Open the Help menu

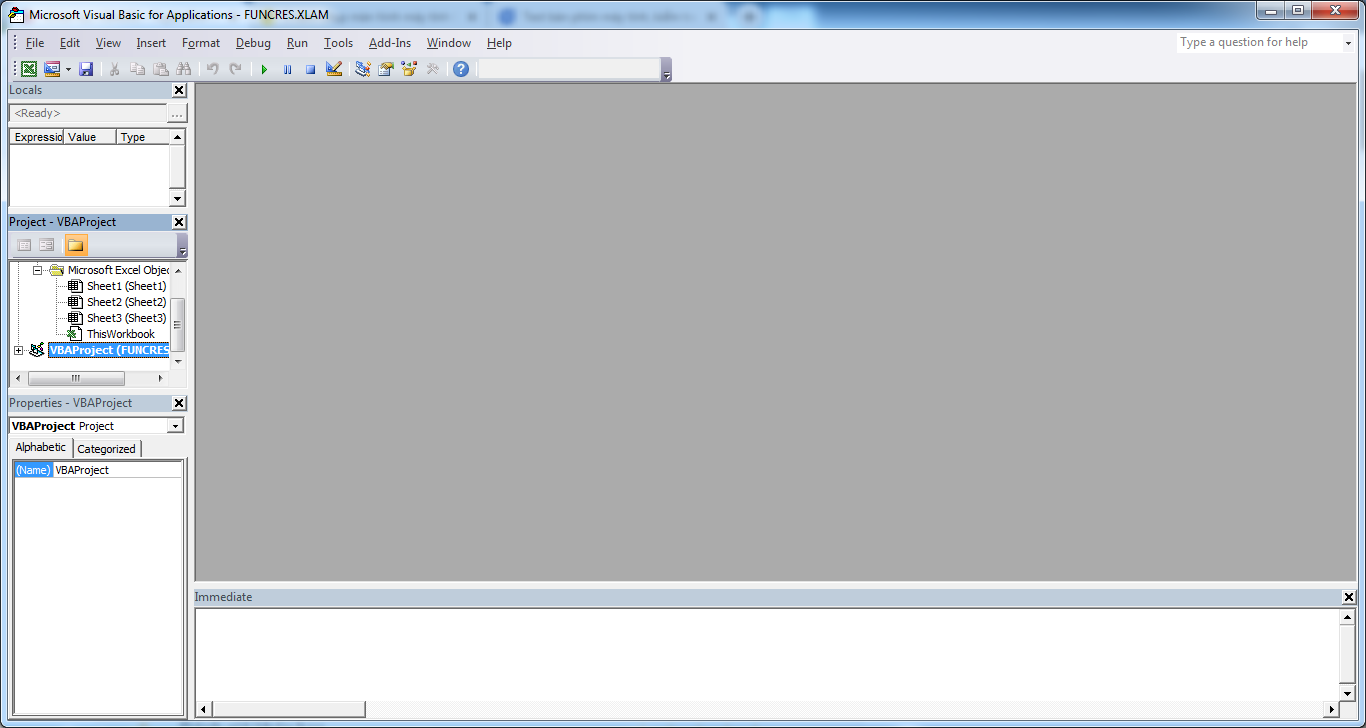pos(499,43)
